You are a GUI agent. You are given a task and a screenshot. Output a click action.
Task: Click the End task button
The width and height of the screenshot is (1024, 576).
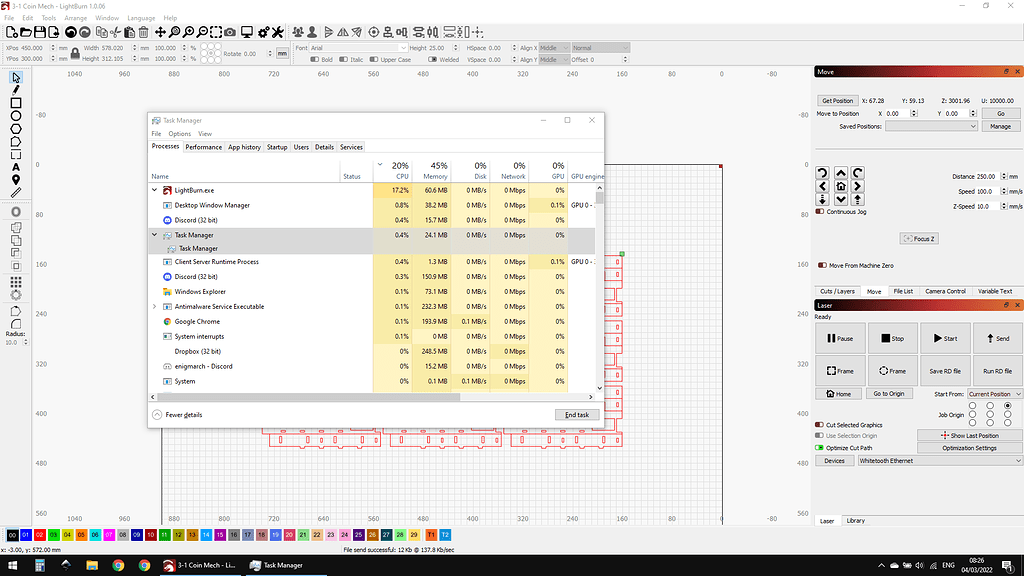click(x=576, y=414)
